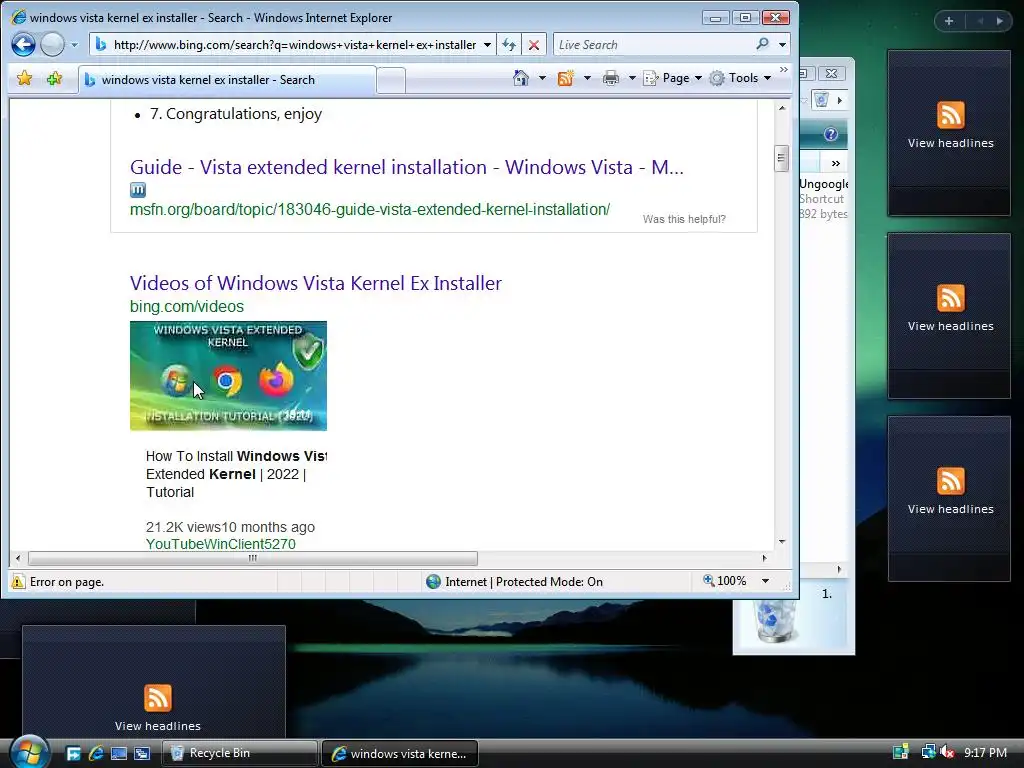This screenshot has height=768, width=1024.
Task: Click the Live Search magnifier icon
Action: (x=762, y=44)
